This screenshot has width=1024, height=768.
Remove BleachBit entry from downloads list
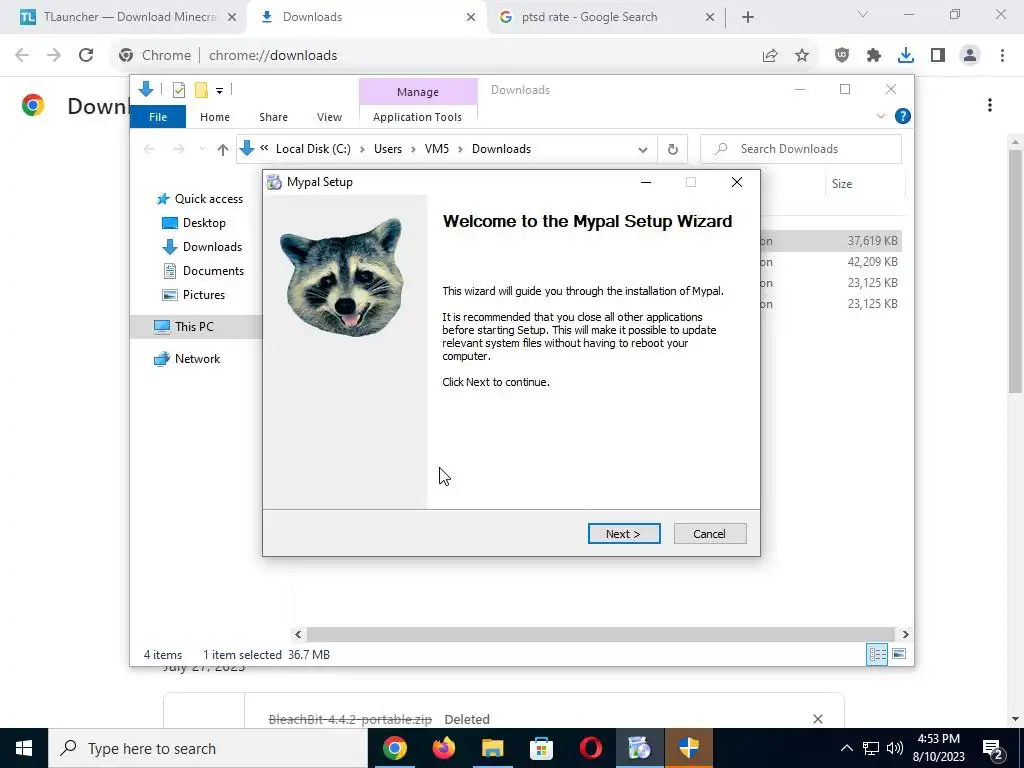tap(818, 719)
